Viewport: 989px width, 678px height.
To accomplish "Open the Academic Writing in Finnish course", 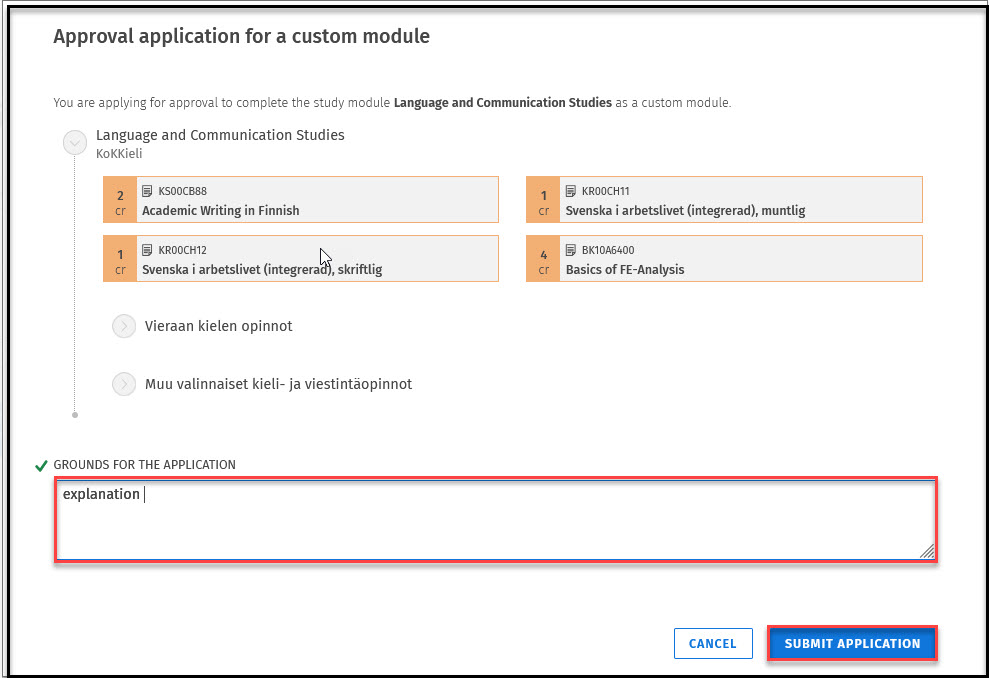I will (x=221, y=211).
